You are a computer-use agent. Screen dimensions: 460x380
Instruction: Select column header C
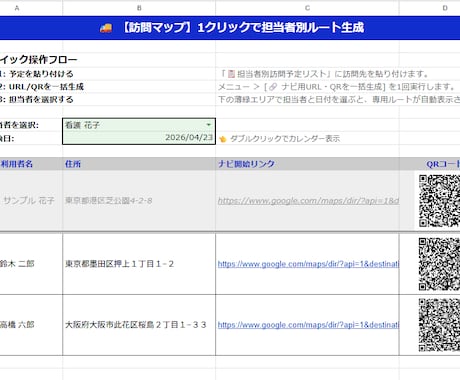point(307,8)
